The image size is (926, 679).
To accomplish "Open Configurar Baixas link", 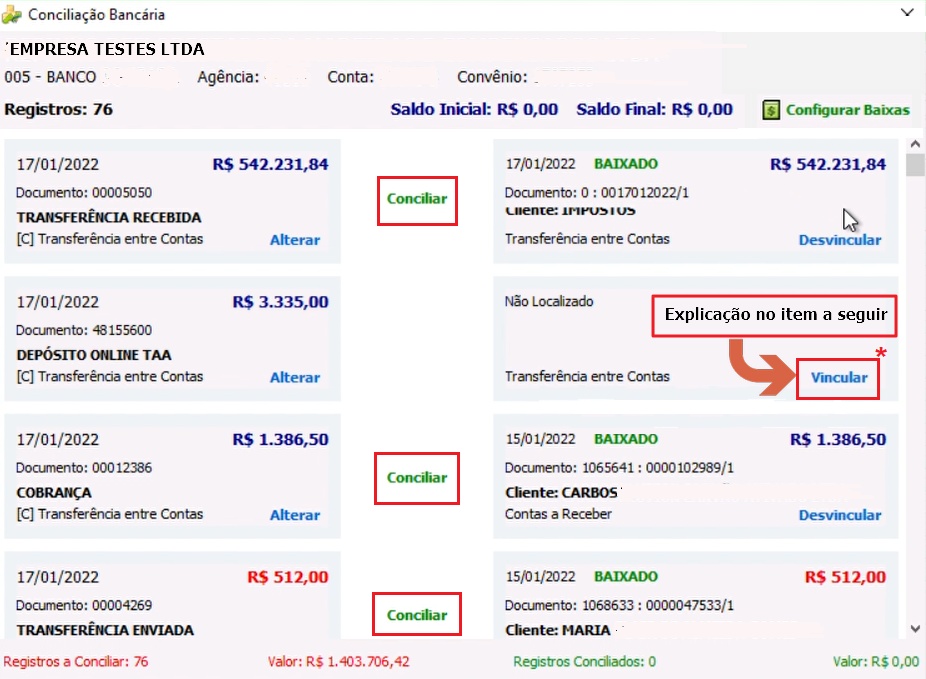I will [847, 110].
